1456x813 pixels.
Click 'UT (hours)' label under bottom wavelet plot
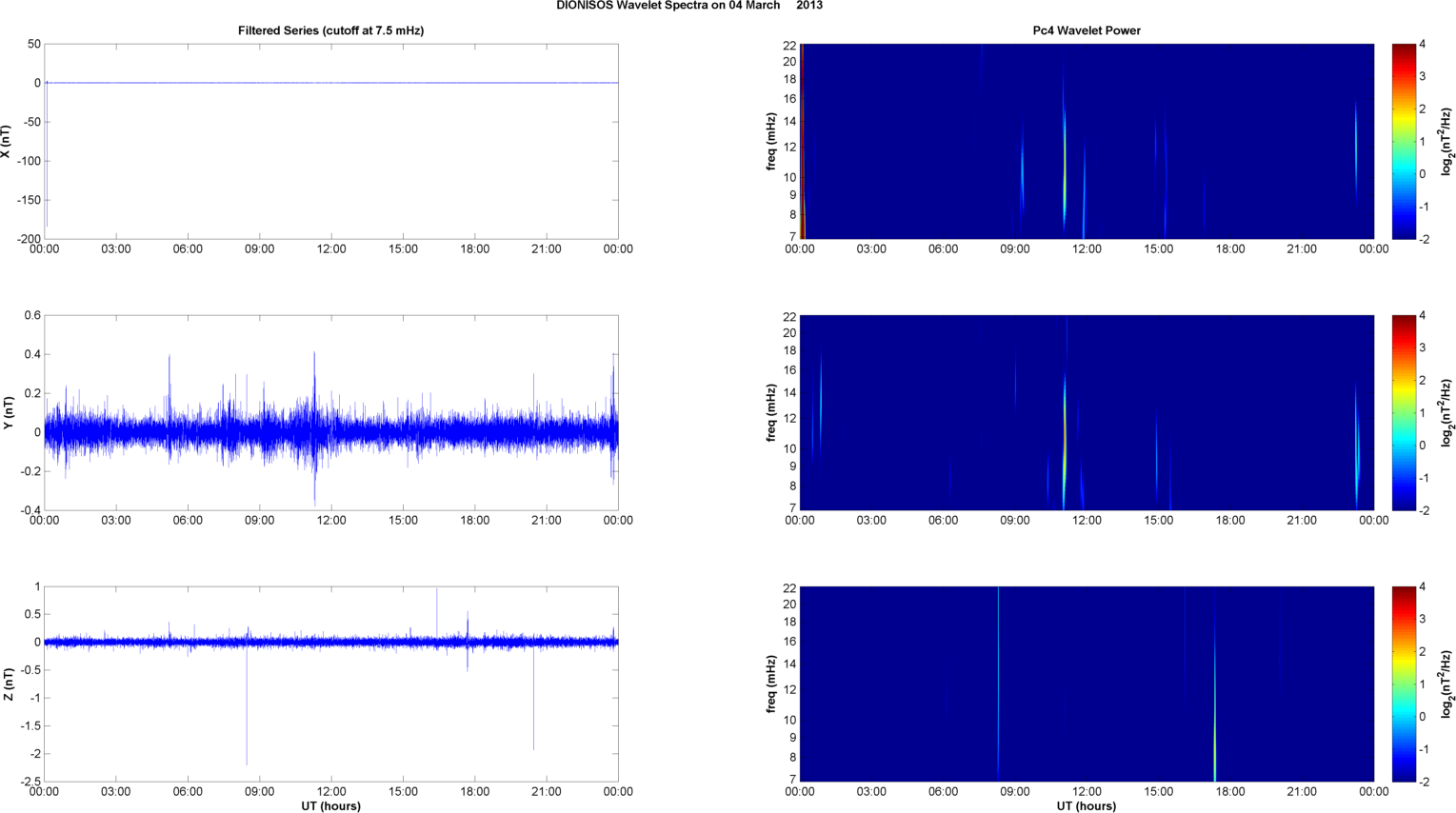(1086, 806)
